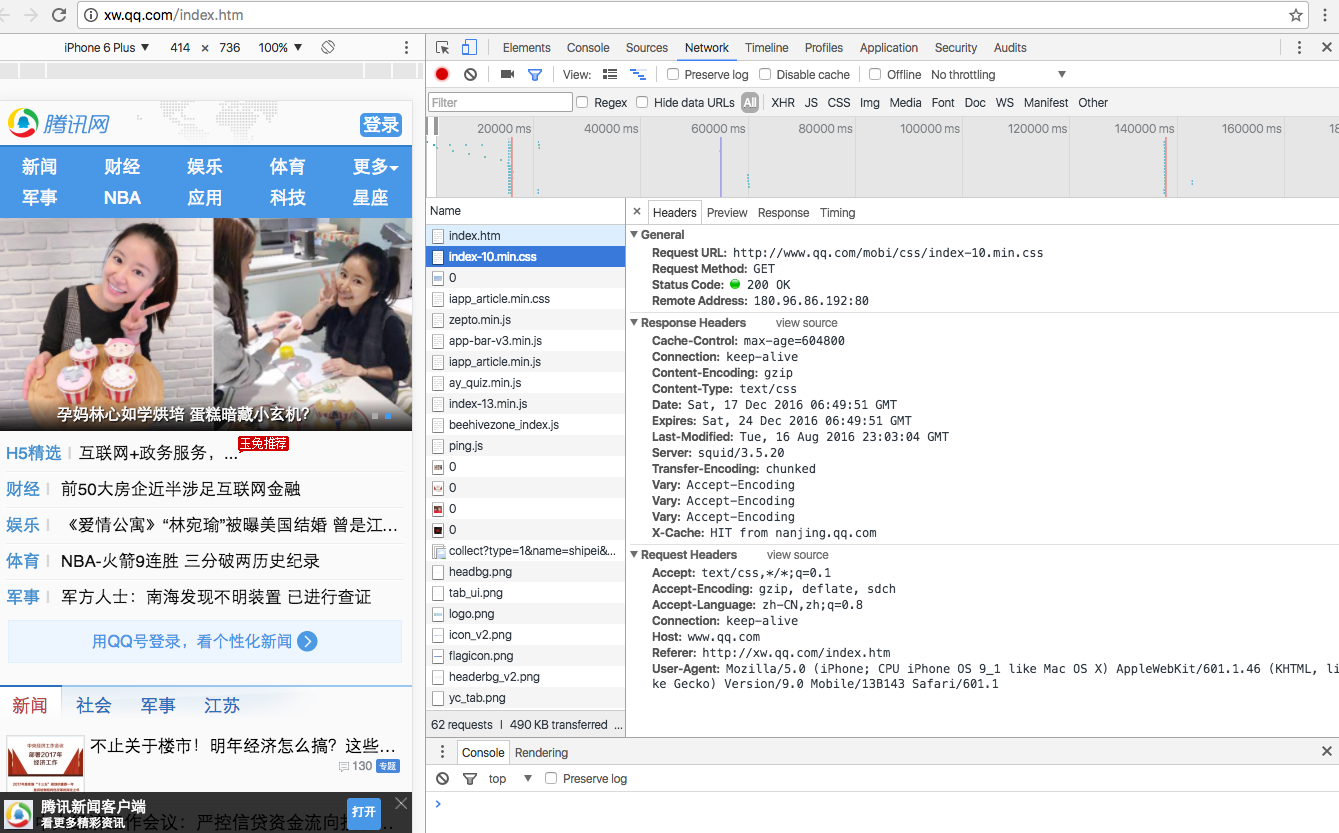Activate the inspect element picker
Image resolution: width=1339 pixels, height=833 pixels.
443,47
